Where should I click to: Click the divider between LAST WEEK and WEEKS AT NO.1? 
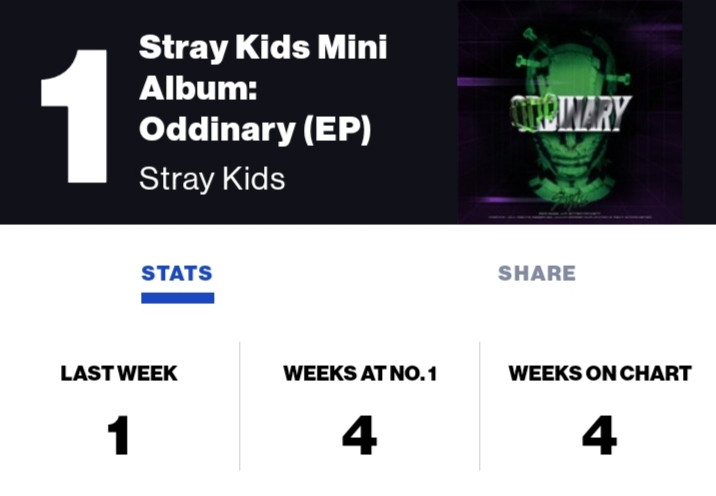click(240, 406)
